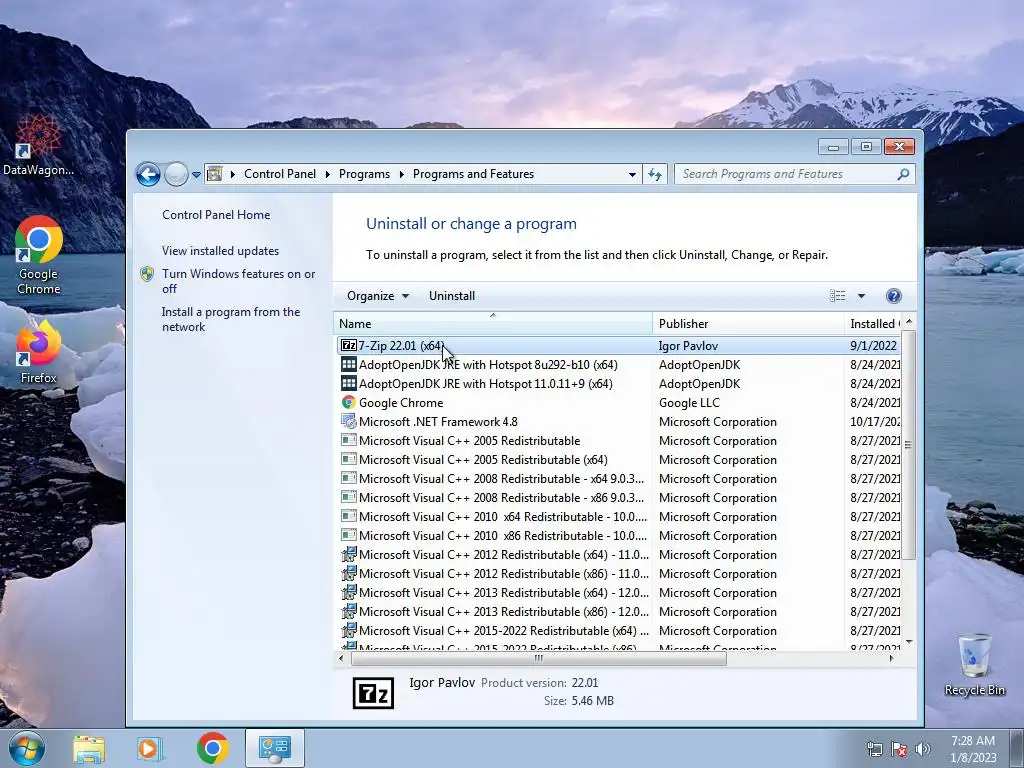
Task: Open the Help question mark button
Action: point(893,296)
